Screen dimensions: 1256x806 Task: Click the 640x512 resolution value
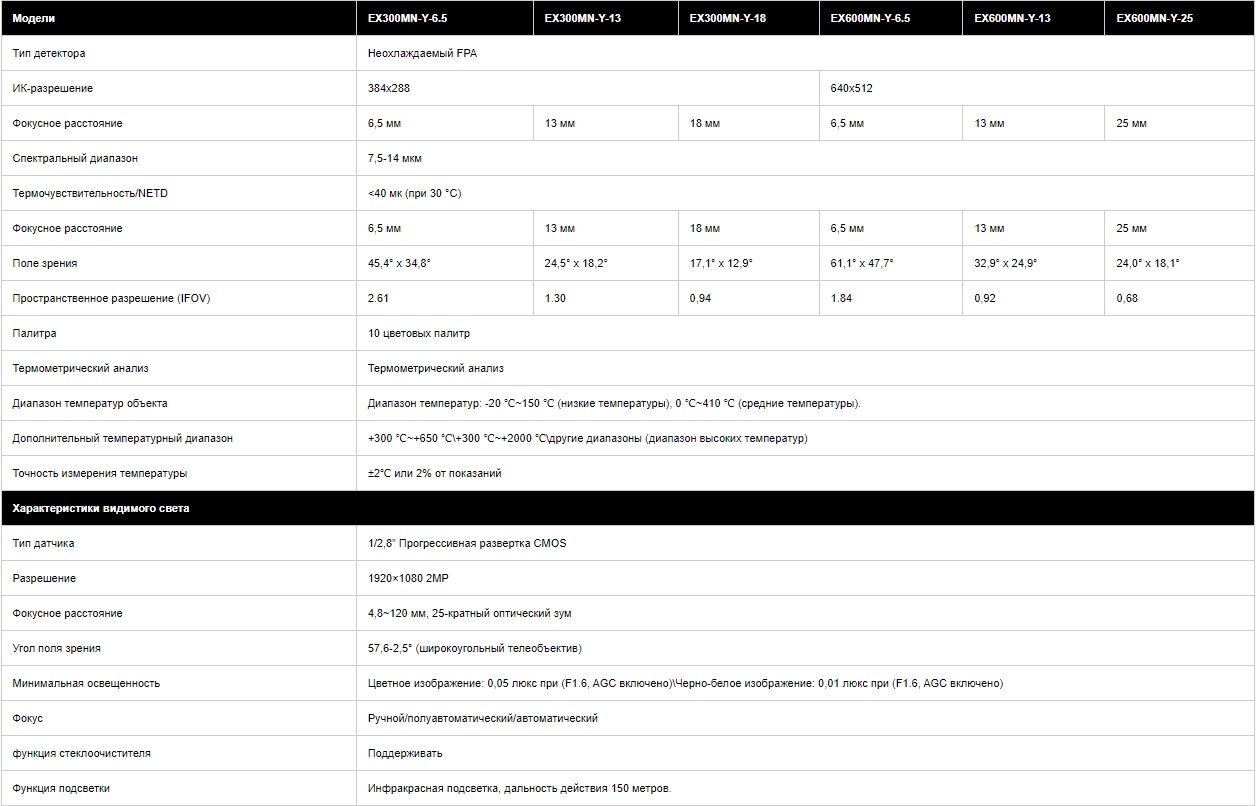coord(851,88)
